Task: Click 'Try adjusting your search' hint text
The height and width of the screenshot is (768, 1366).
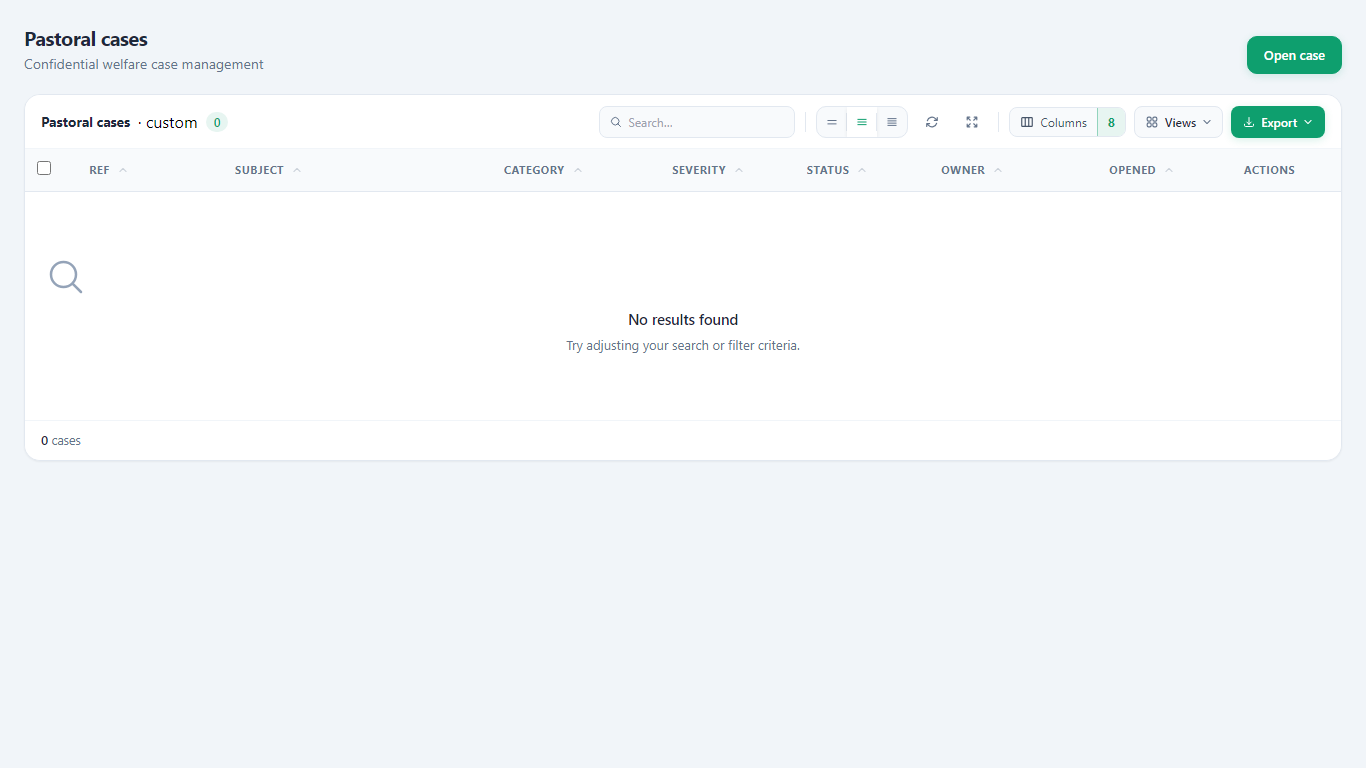Action: coord(683,345)
